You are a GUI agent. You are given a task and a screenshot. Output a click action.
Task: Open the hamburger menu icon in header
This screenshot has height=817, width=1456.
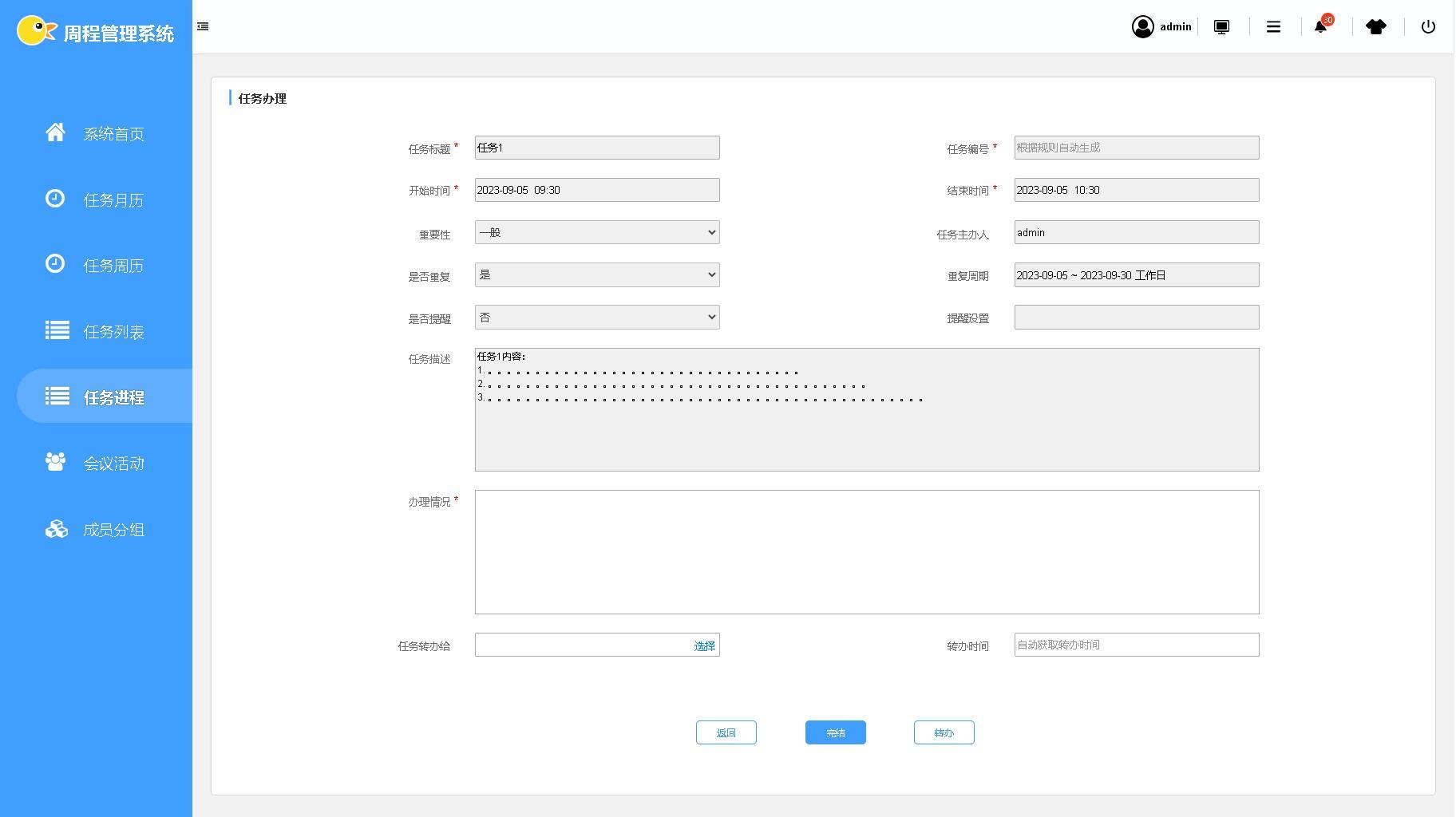pyautogui.click(x=1273, y=27)
